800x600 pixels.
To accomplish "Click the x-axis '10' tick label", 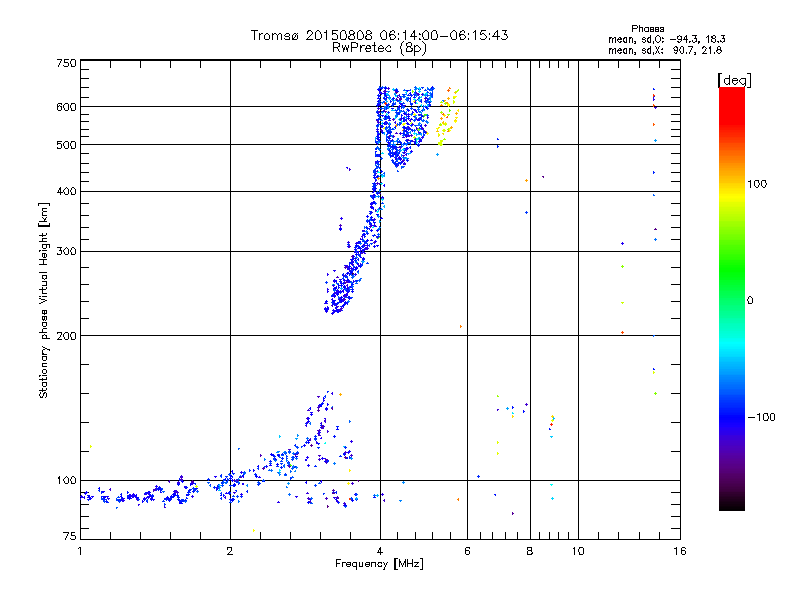I will click(x=578, y=551).
